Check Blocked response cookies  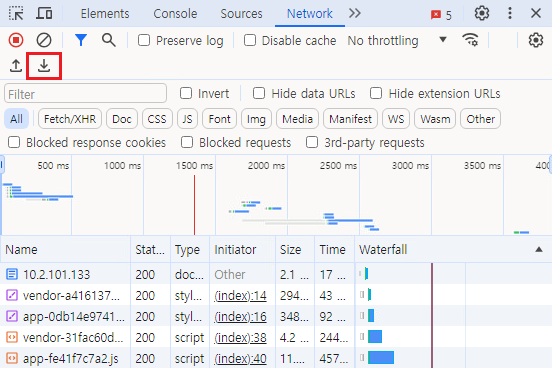[x=14, y=142]
